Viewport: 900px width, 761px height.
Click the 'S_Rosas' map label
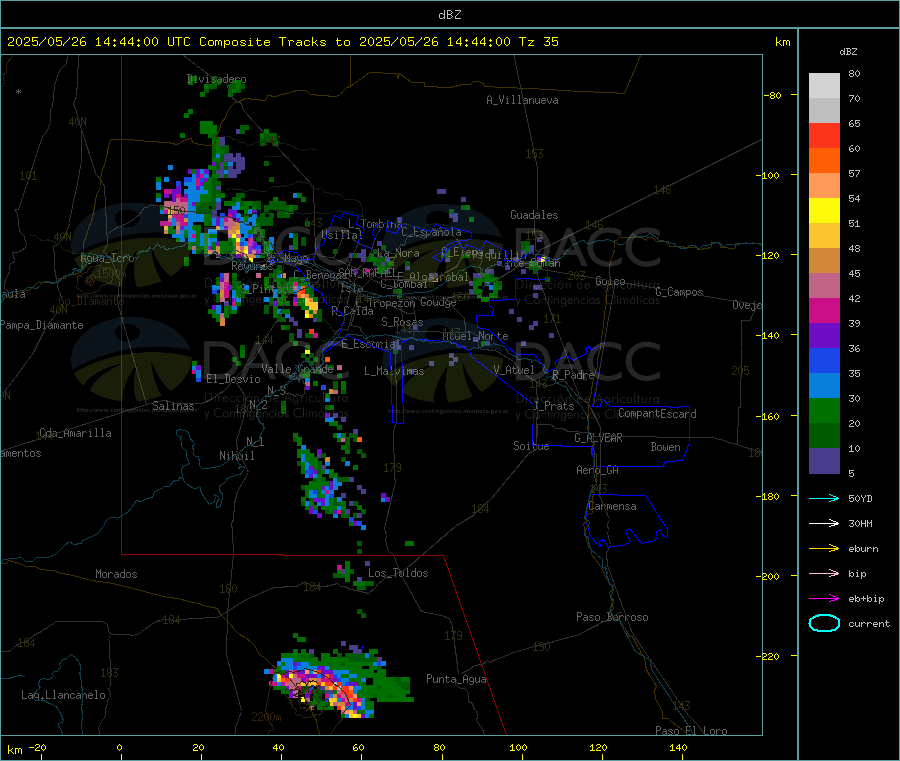[x=402, y=322]
